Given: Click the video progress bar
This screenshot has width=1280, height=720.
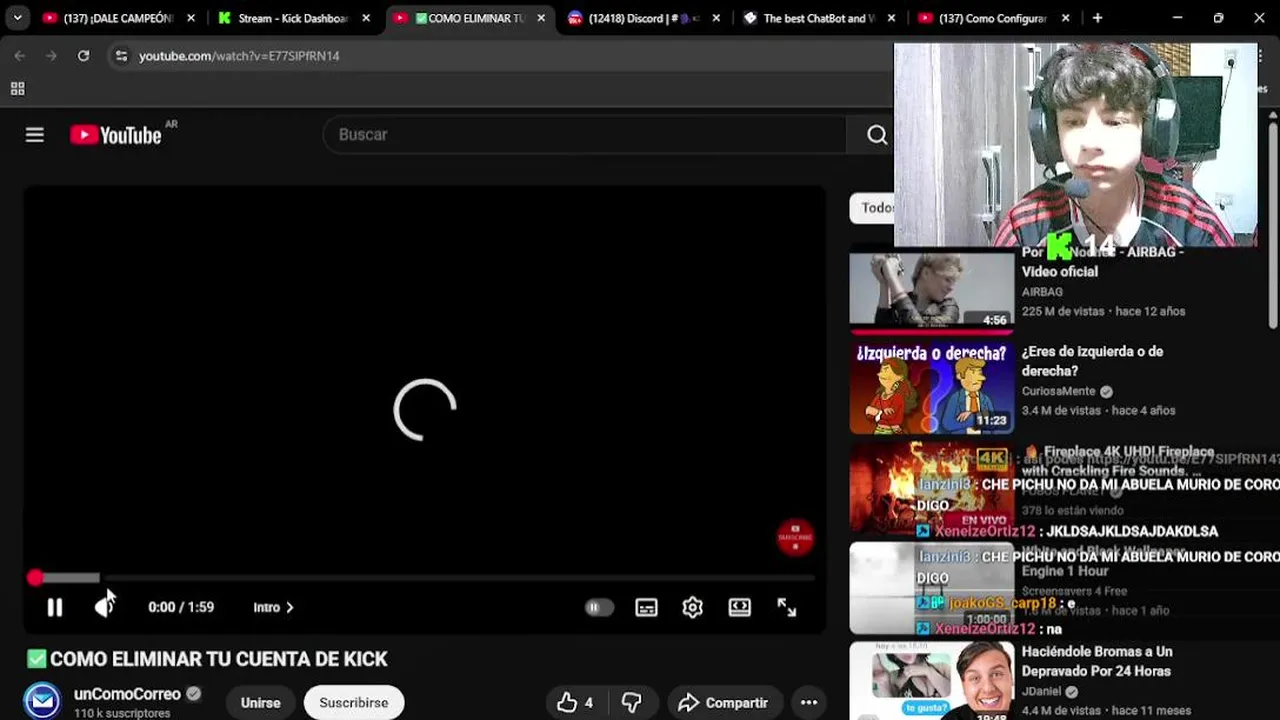Looking at the screenshot, I should [x=425, y=577].
